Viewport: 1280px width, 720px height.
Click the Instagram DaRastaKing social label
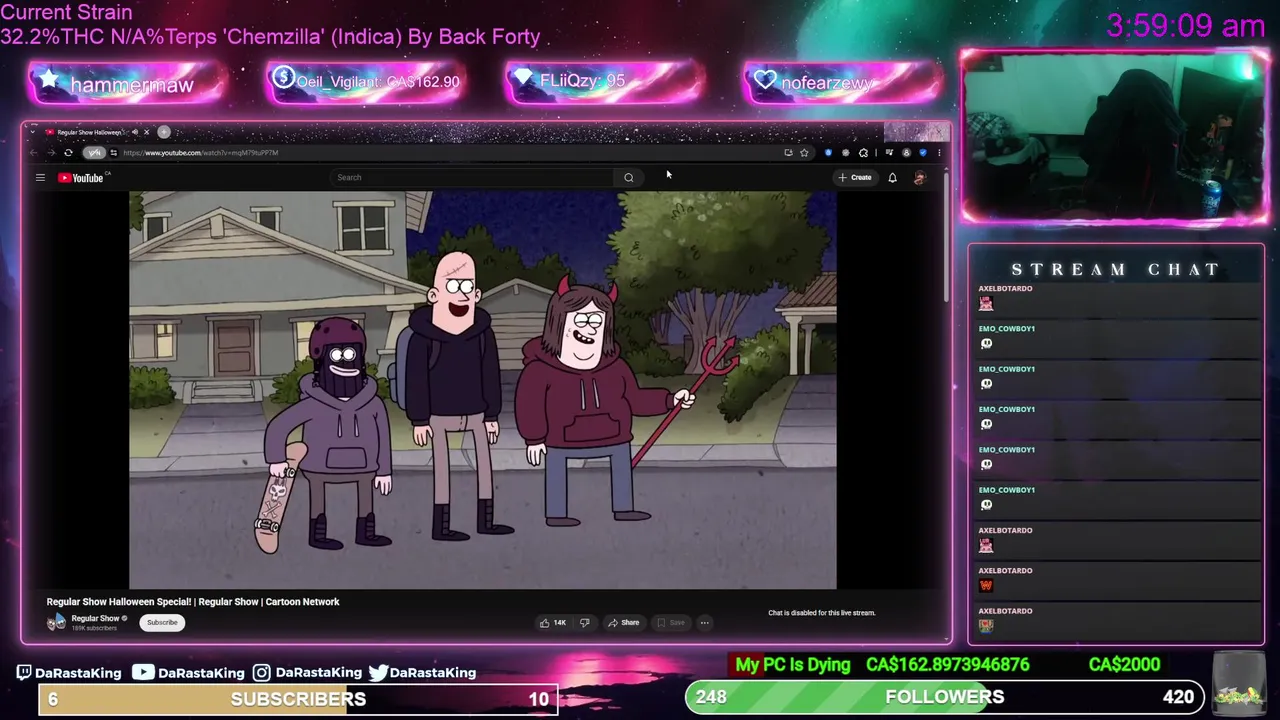[x=307, y=672]
